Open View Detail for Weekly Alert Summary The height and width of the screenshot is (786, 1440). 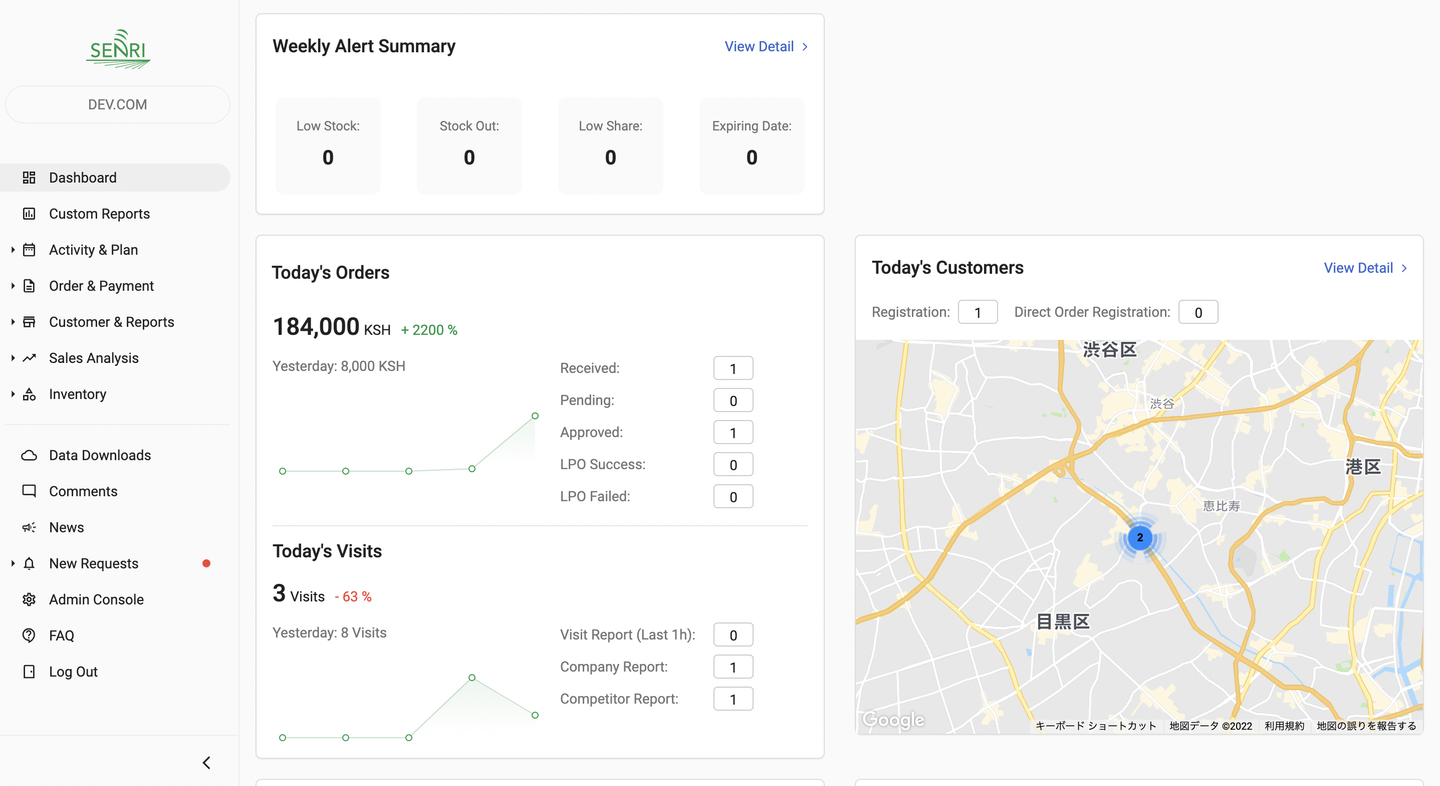click(766, 47)
